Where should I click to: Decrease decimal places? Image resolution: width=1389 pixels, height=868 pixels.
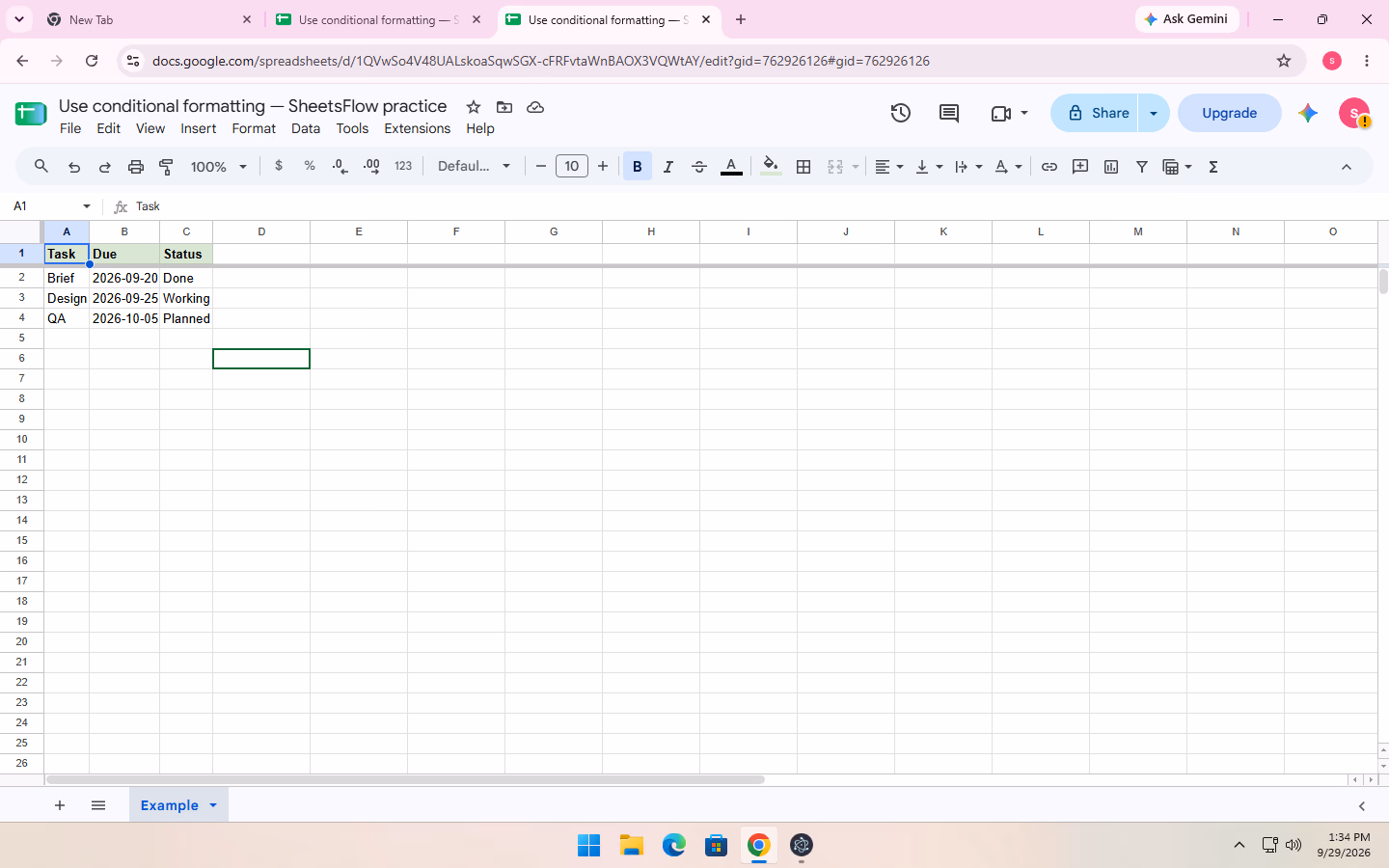click(340, 166)
